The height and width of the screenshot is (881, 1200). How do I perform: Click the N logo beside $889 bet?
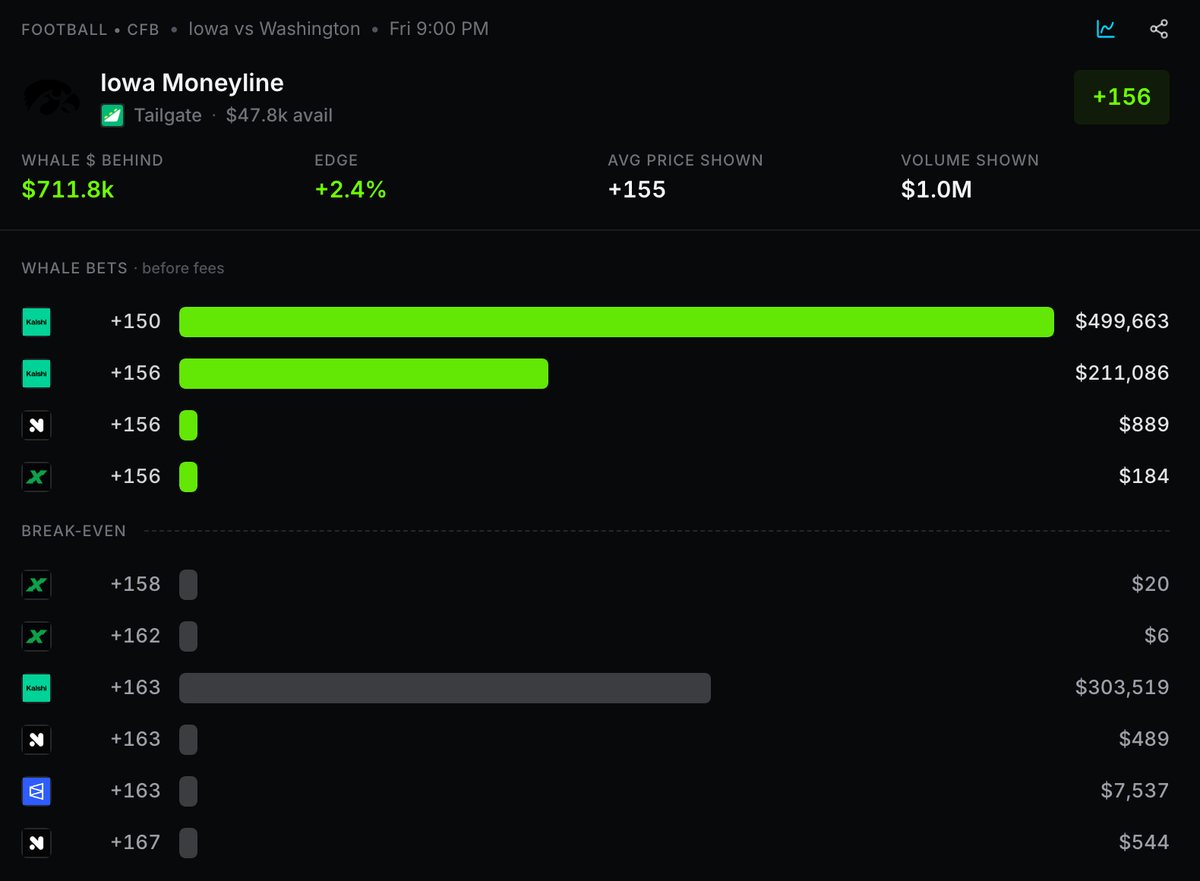(x=36, y=425)
